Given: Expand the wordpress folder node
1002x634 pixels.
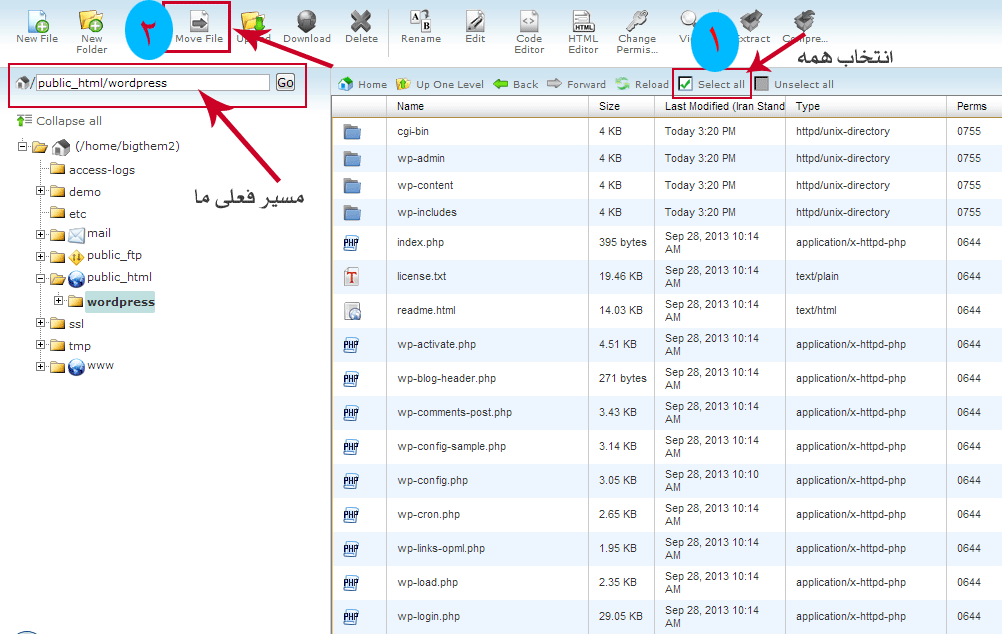Looking at the screenshot, I should [58, 300].
